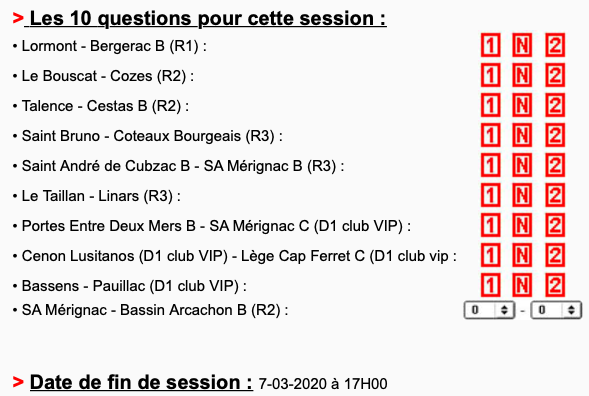
Task: Choose 2 for Talence - Cestas B
Action: (x=555, y=105)
